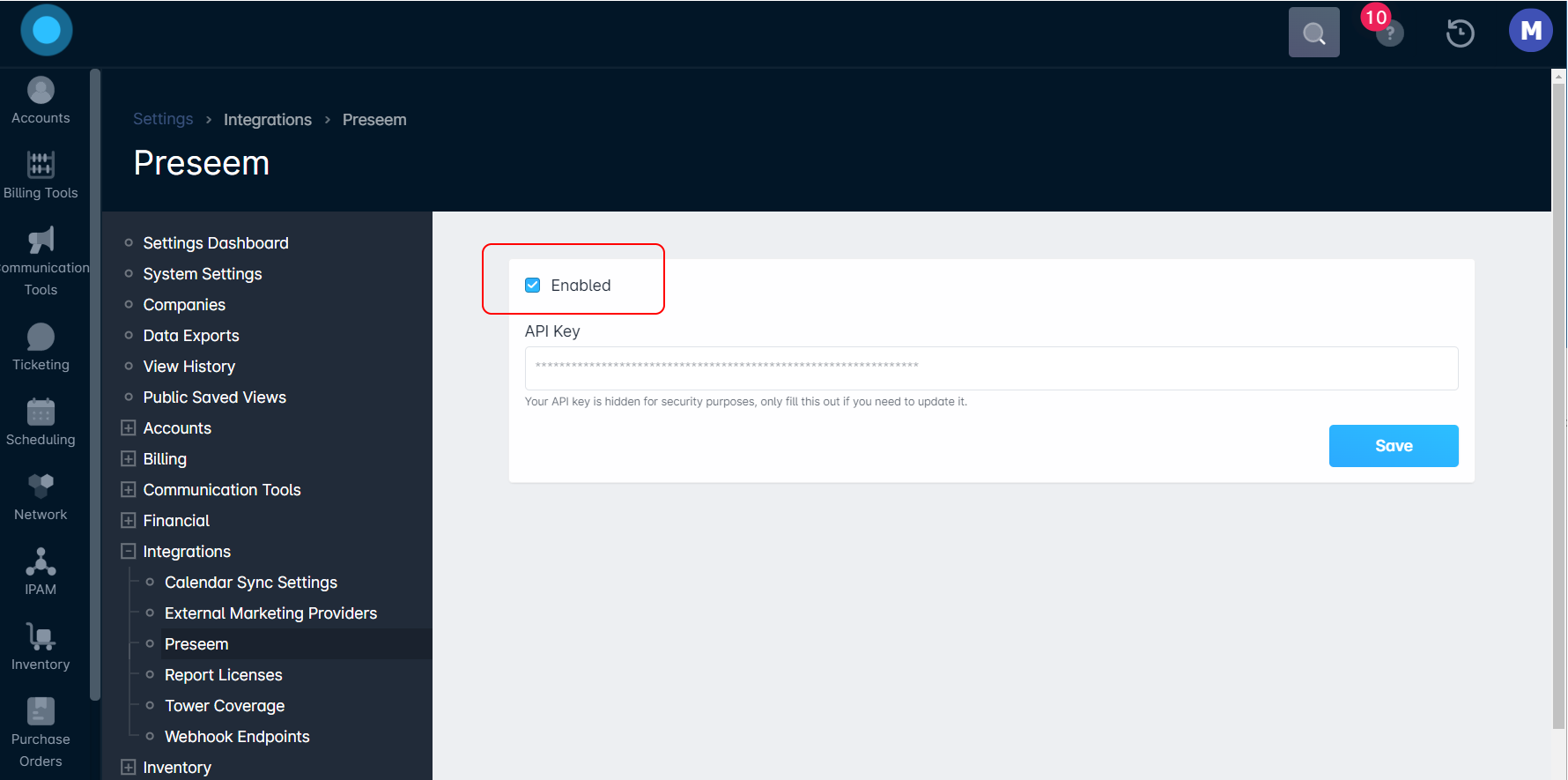1568x780 pixels.
Task: Open Calendar Sync Settings entry
Action: (251, 582)
